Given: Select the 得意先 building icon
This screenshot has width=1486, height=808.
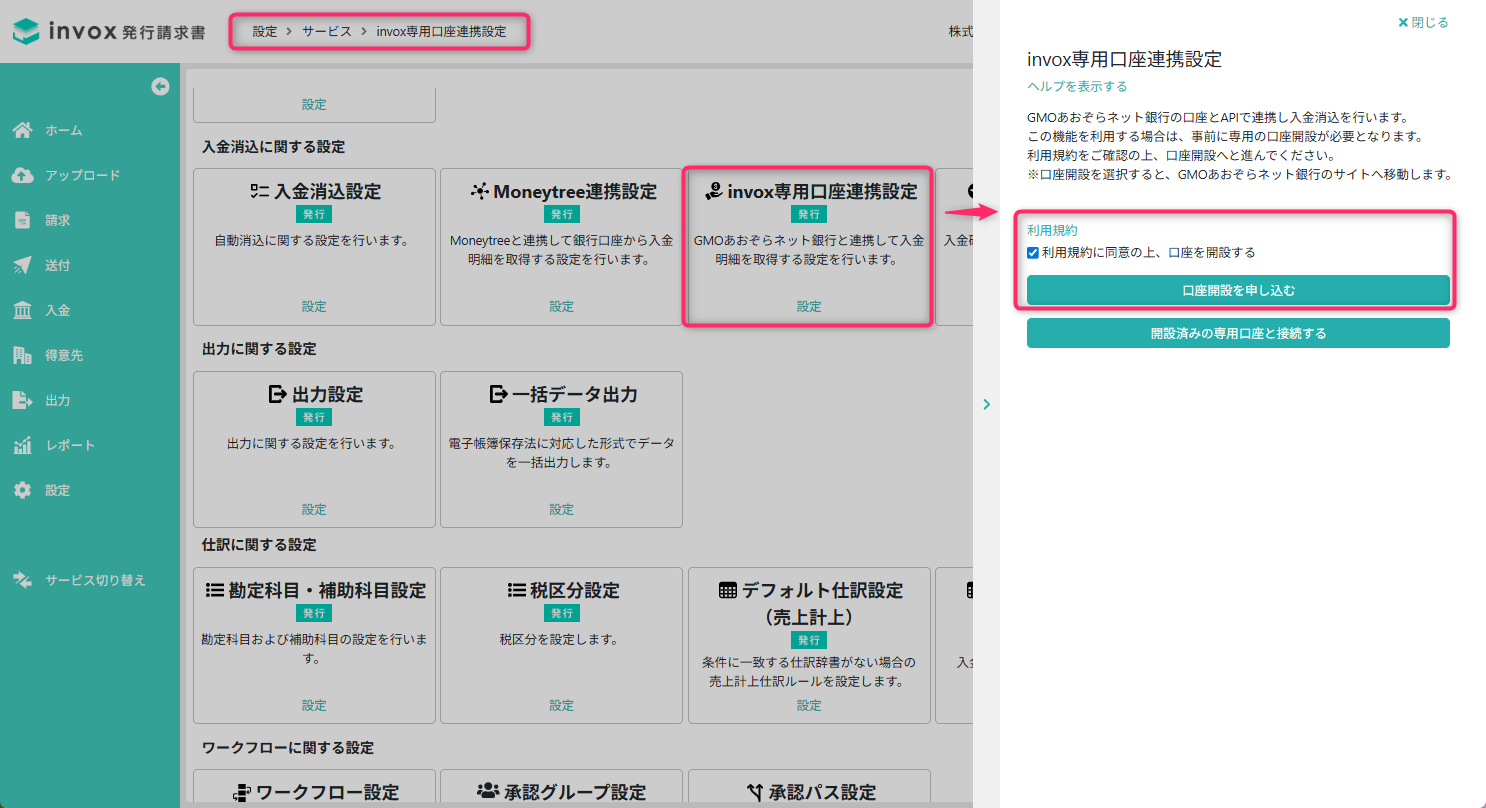Looking at the screenshot, I should tap(22, 355).
